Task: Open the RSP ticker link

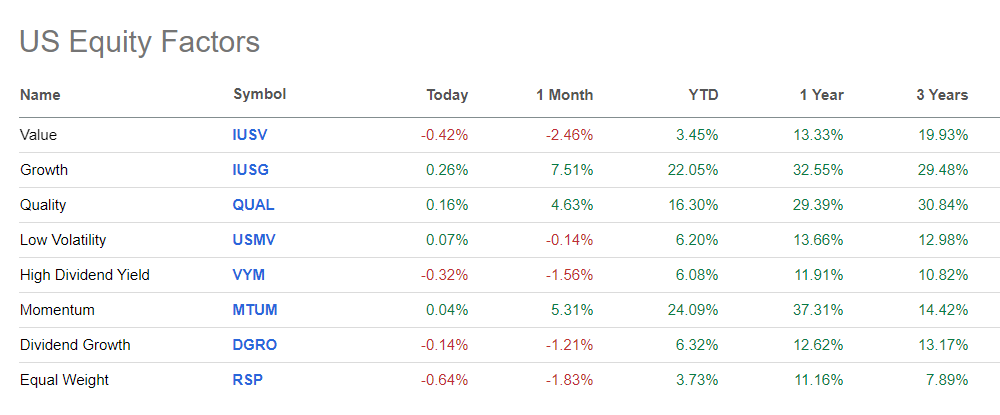Action: pos(247,380)
